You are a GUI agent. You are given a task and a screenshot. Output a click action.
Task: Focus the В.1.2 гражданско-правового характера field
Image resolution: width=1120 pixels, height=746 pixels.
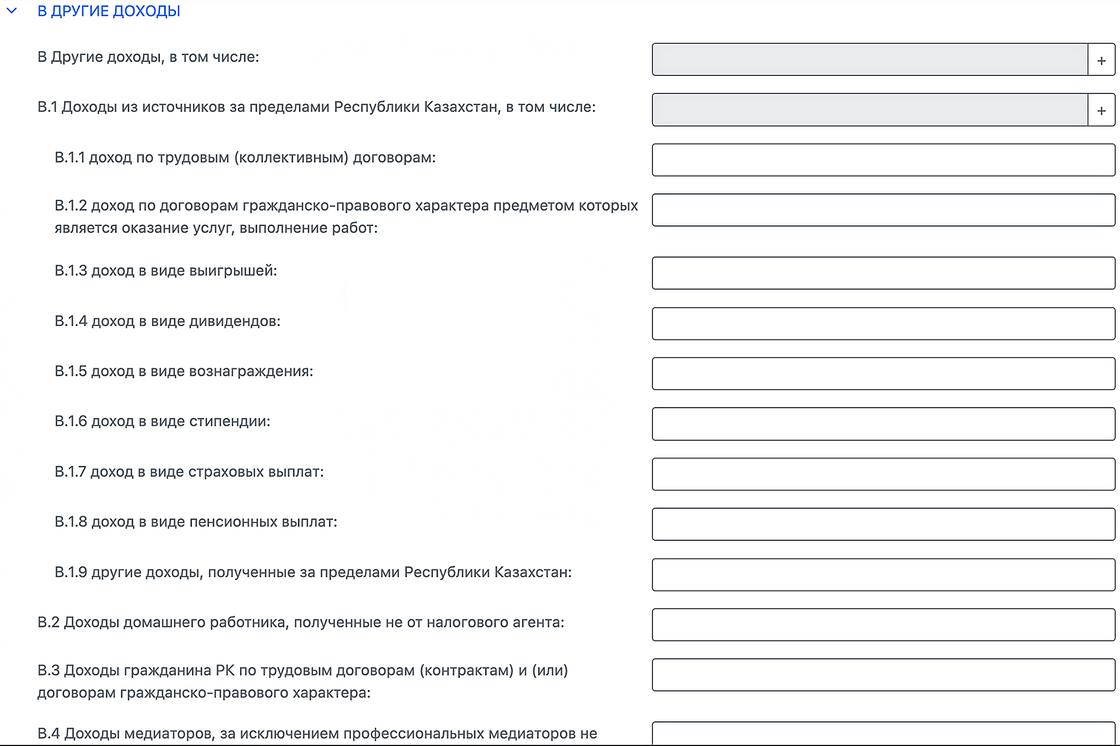pos(883,210)
